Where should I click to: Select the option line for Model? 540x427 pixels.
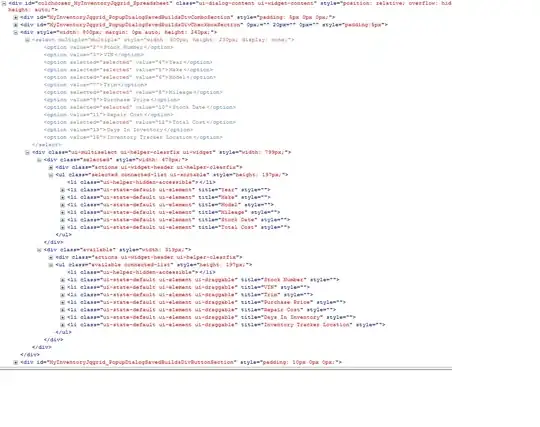tap(130, 77)
